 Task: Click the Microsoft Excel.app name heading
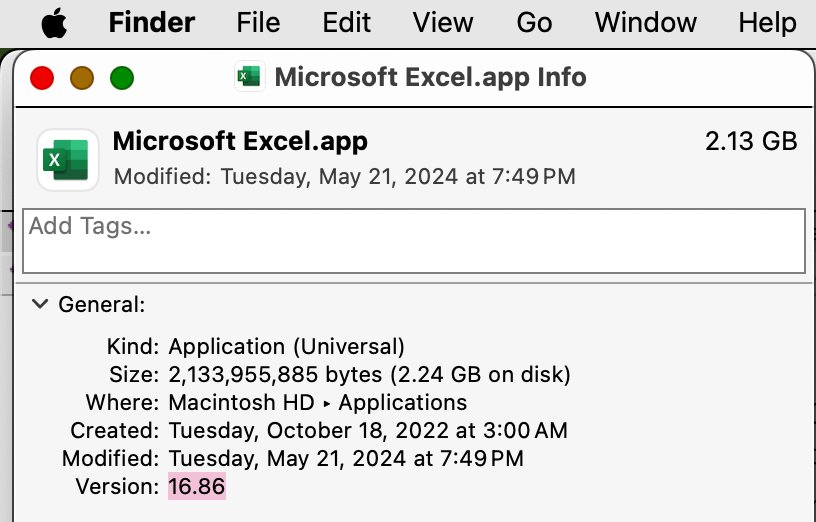240,142
